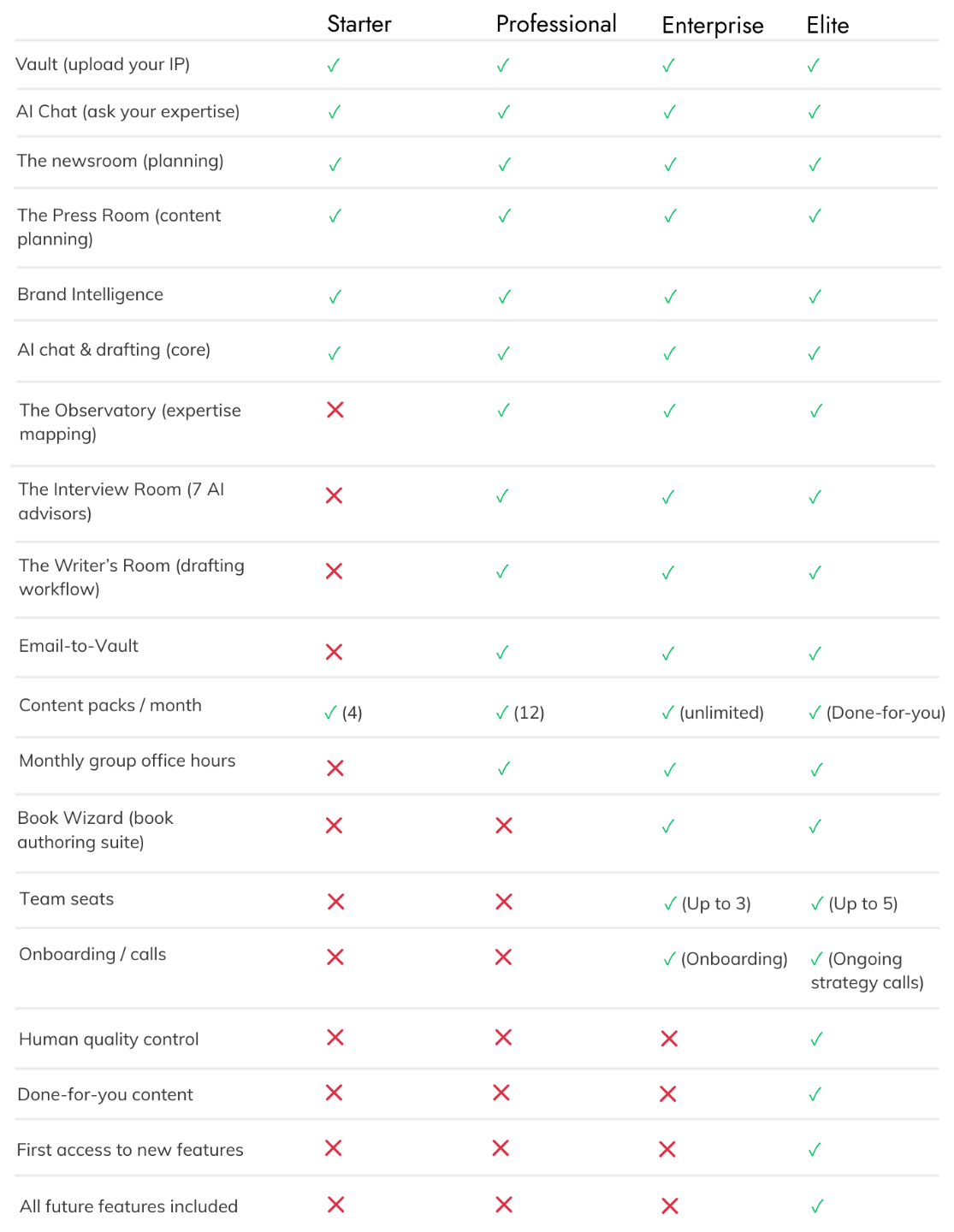Click Starter's red X for The Interview Room
This screenshot has width=954, height=1232.
click(x=335, y=495)
